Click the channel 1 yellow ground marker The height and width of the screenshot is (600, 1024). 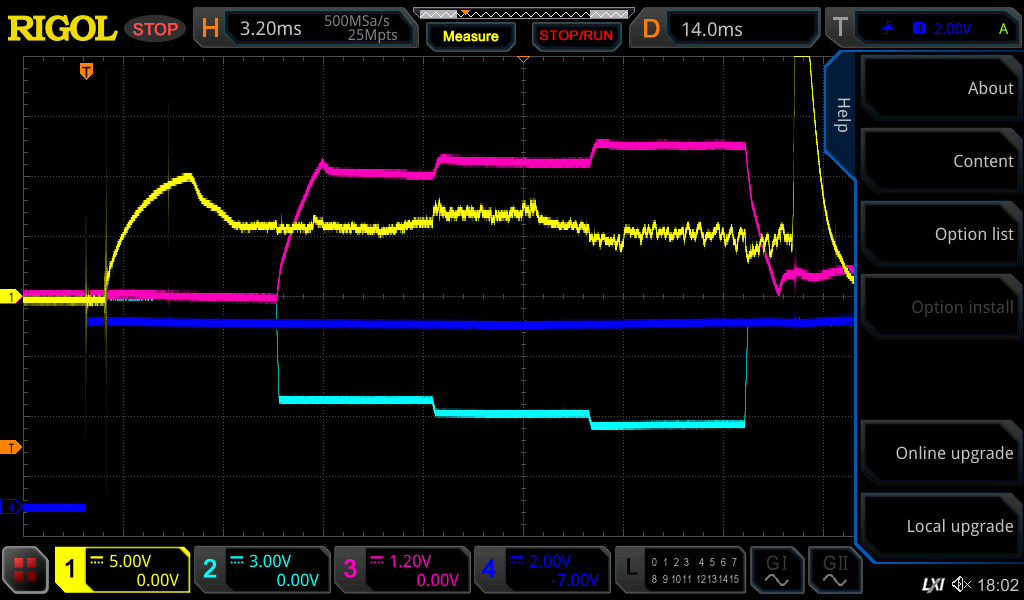coord(12,297)
